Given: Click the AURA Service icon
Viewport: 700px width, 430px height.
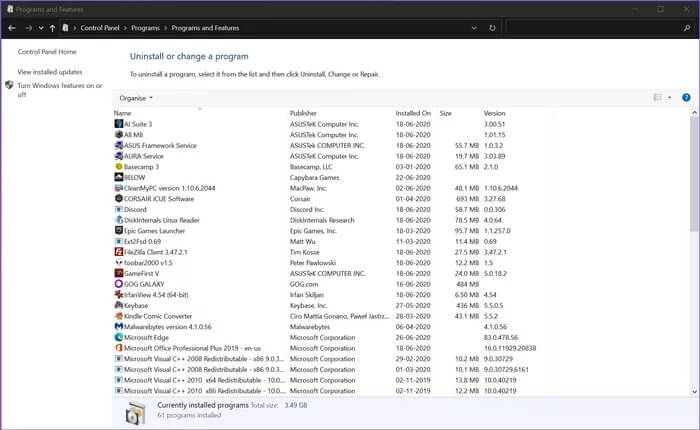Looking at the screenshot, I should coord(118,156).
